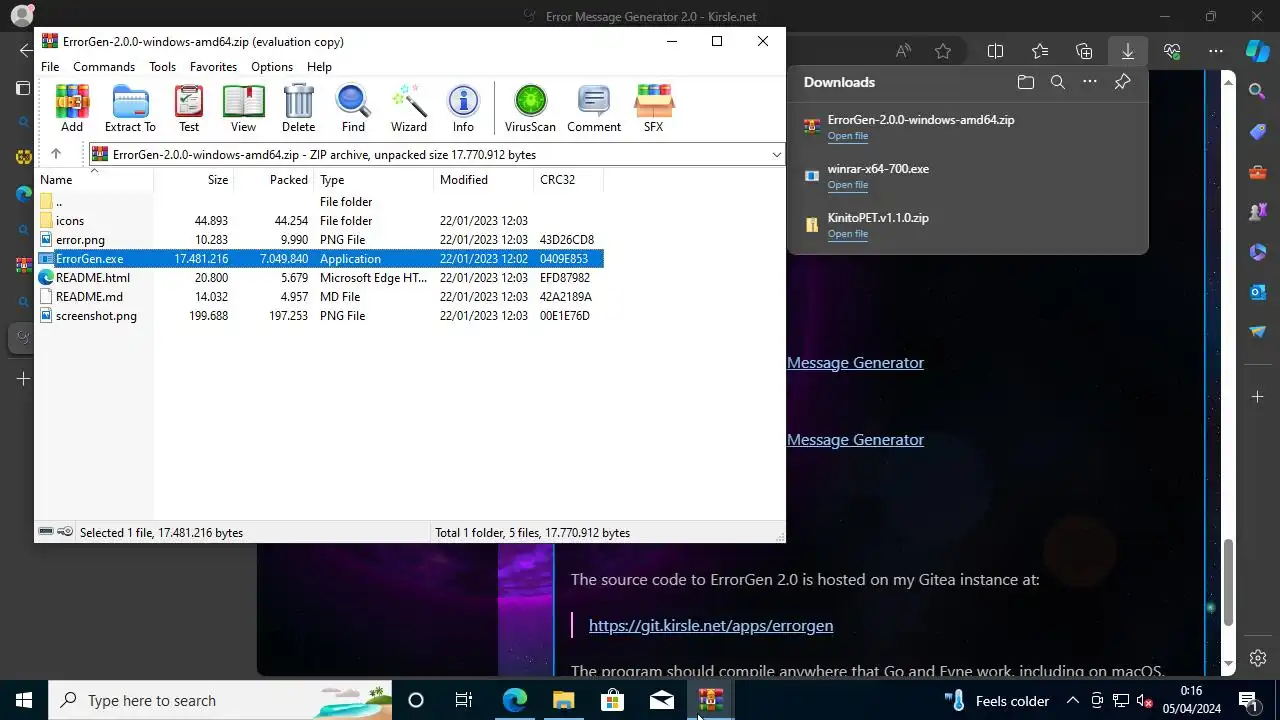Image resolution: width=1280 pixels, height=720 pixels.
Task: Open the View tool in WinRAR
Action: point(243,108)
